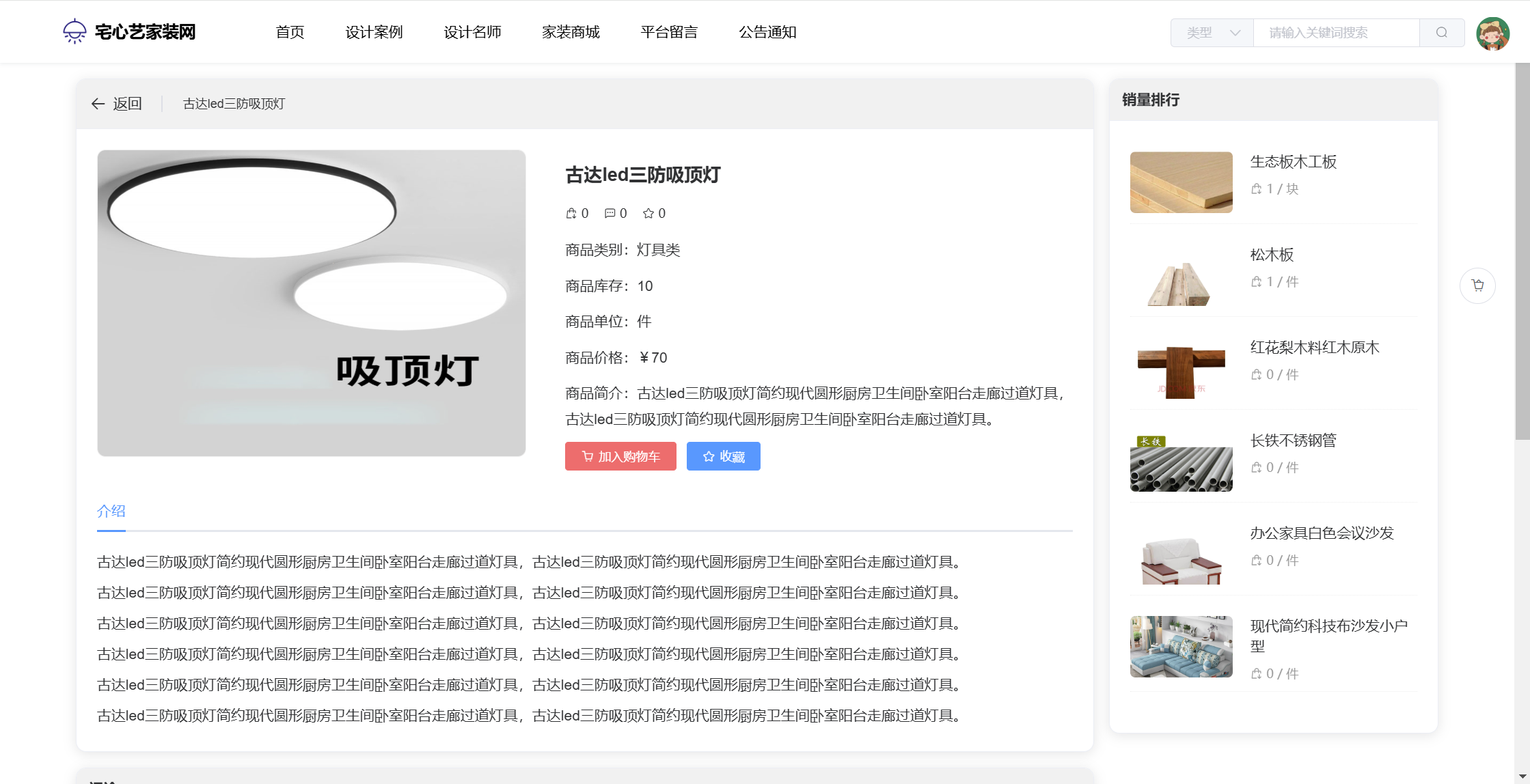Open the user avatar in header
The height and width of the screenshot is (784, 1530).
1492,33
